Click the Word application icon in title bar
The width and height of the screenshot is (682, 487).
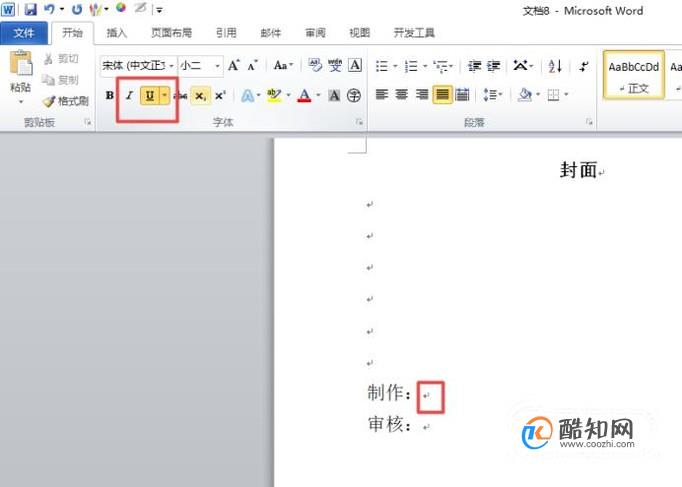(x=8, y=9)
